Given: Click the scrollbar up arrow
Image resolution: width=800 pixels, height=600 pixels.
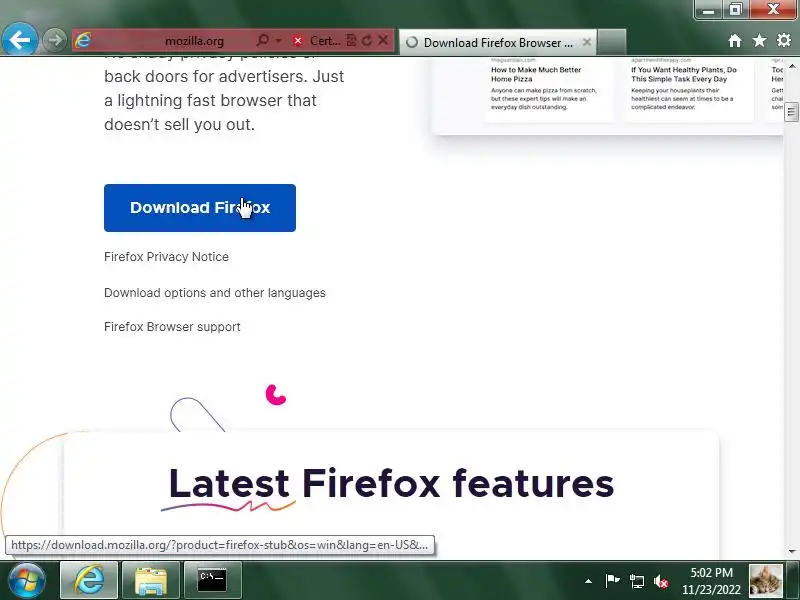Looking at the screenshot, I should pyautogui.click(x=792, y=66).
